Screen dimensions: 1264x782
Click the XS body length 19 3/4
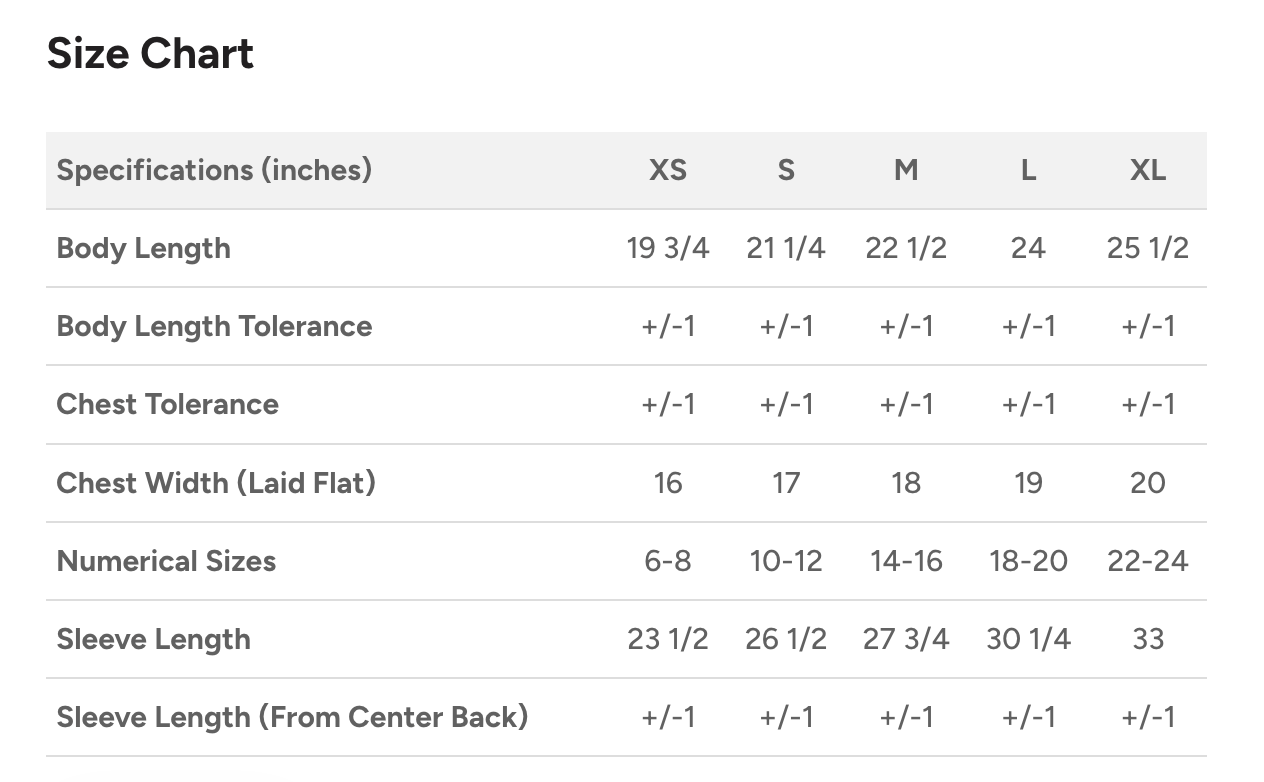(668, 248)
